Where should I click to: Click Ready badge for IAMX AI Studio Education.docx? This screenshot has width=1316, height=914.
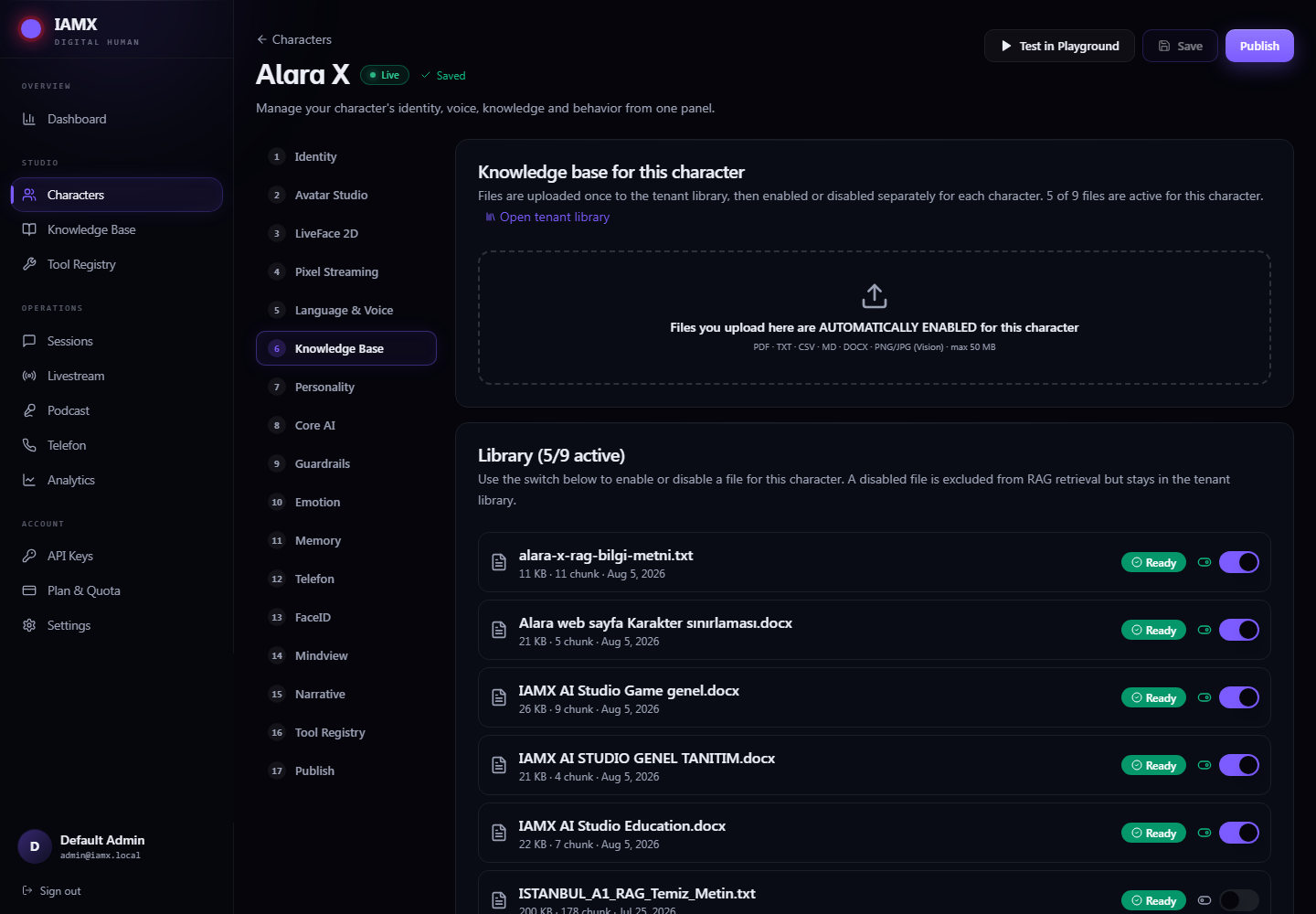1153,833
